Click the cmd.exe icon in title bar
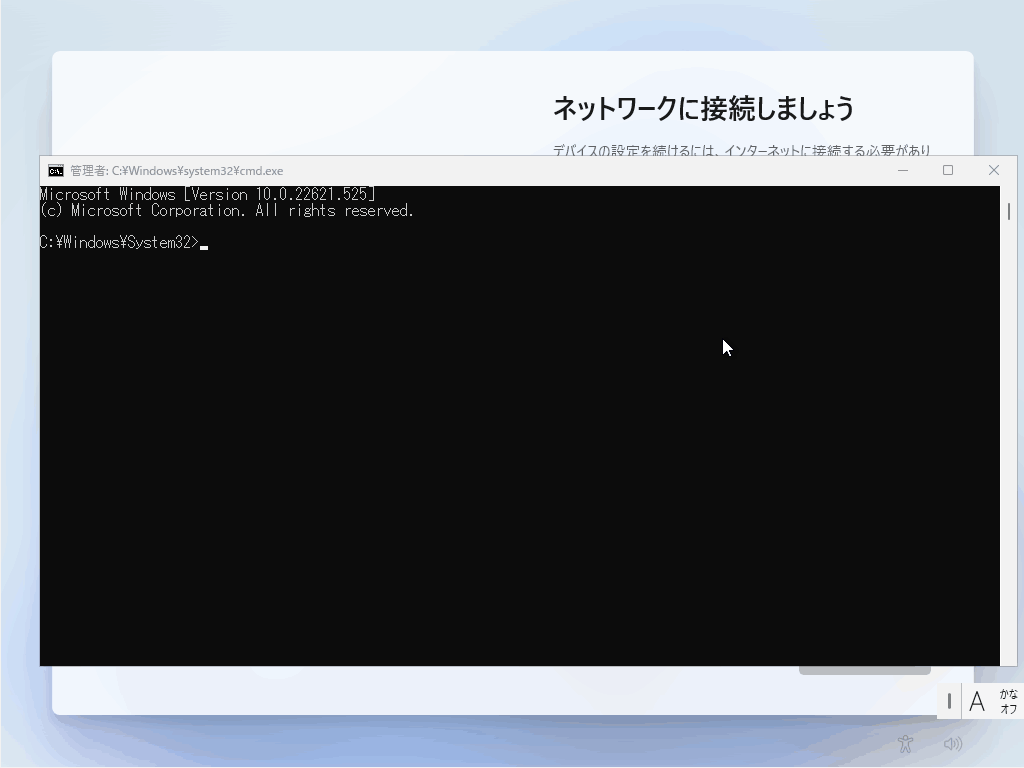The width and height of the screenshot is (1024, 768). click(x=56, y=170)
